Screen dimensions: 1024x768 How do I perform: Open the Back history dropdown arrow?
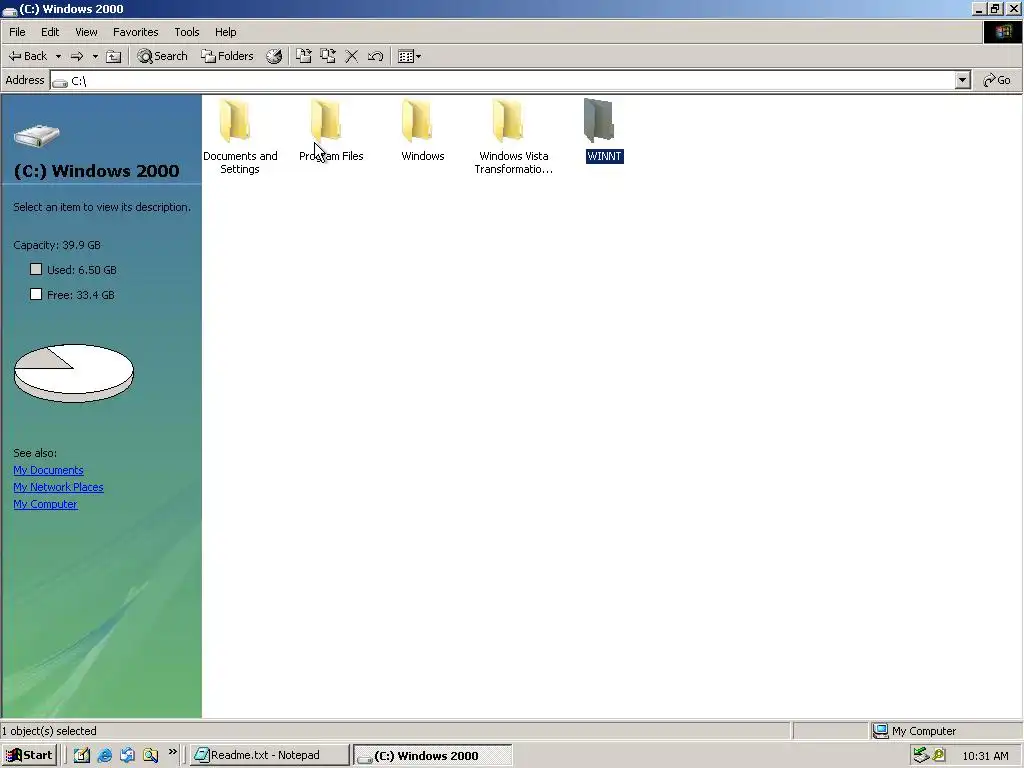point(58,56)
